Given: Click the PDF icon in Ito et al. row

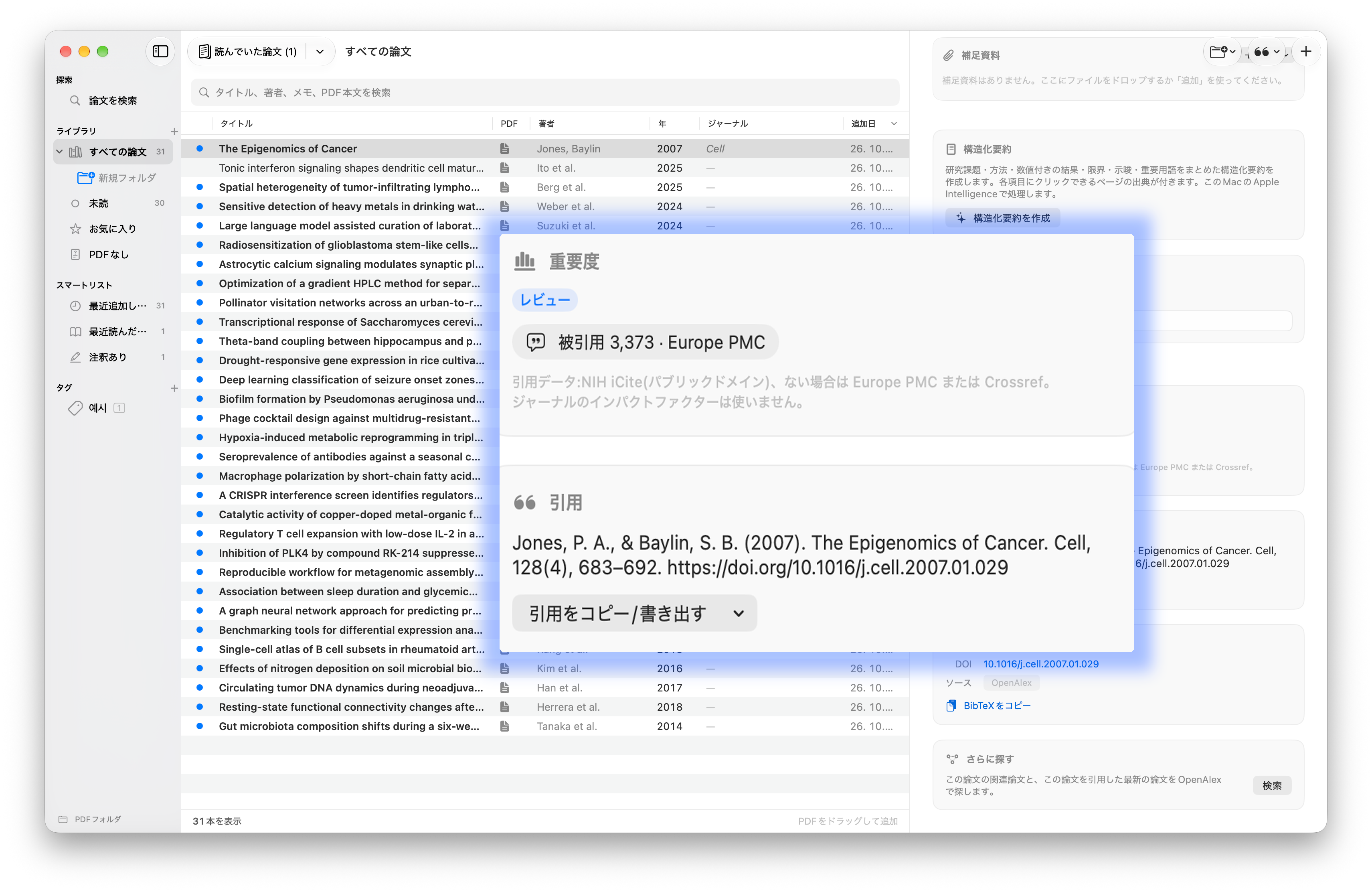Looking at the screenshot, I should [504, 168].
